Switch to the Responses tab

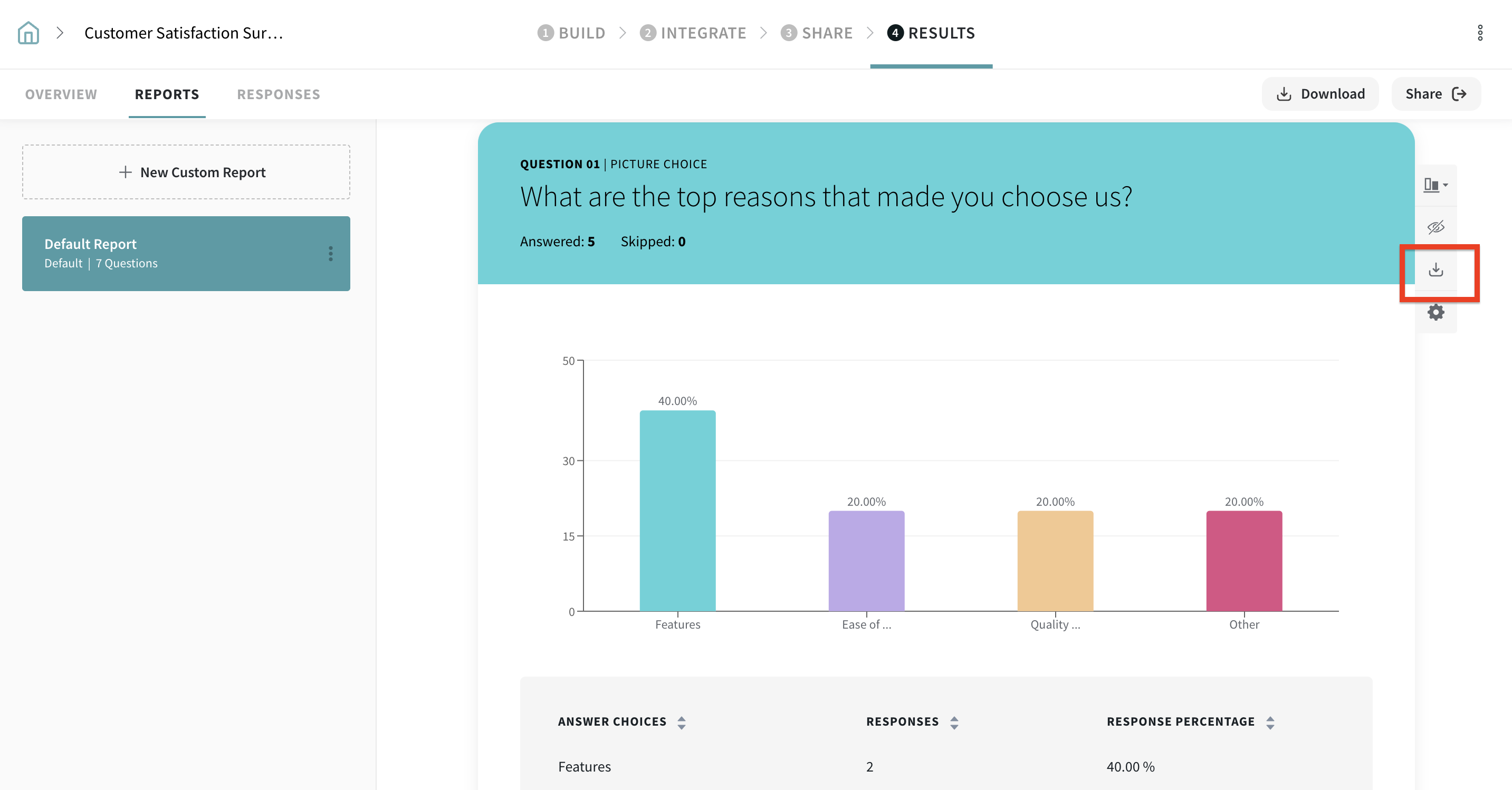point(278,94)
